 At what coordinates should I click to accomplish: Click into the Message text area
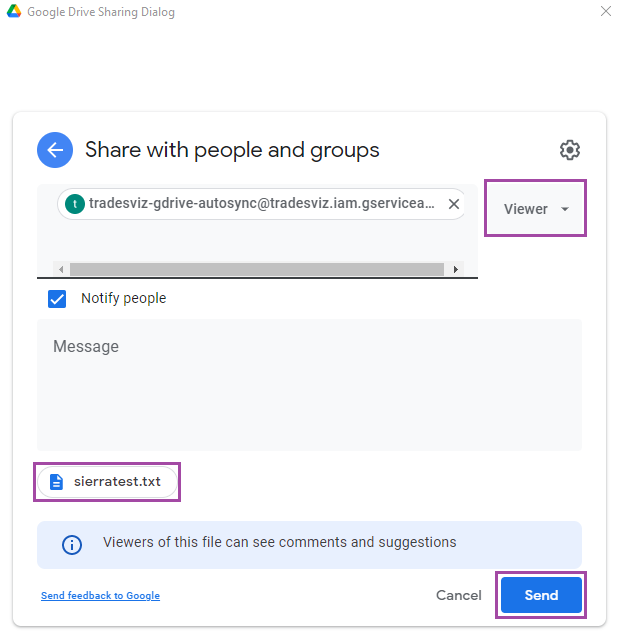click(x=309, y=385)
